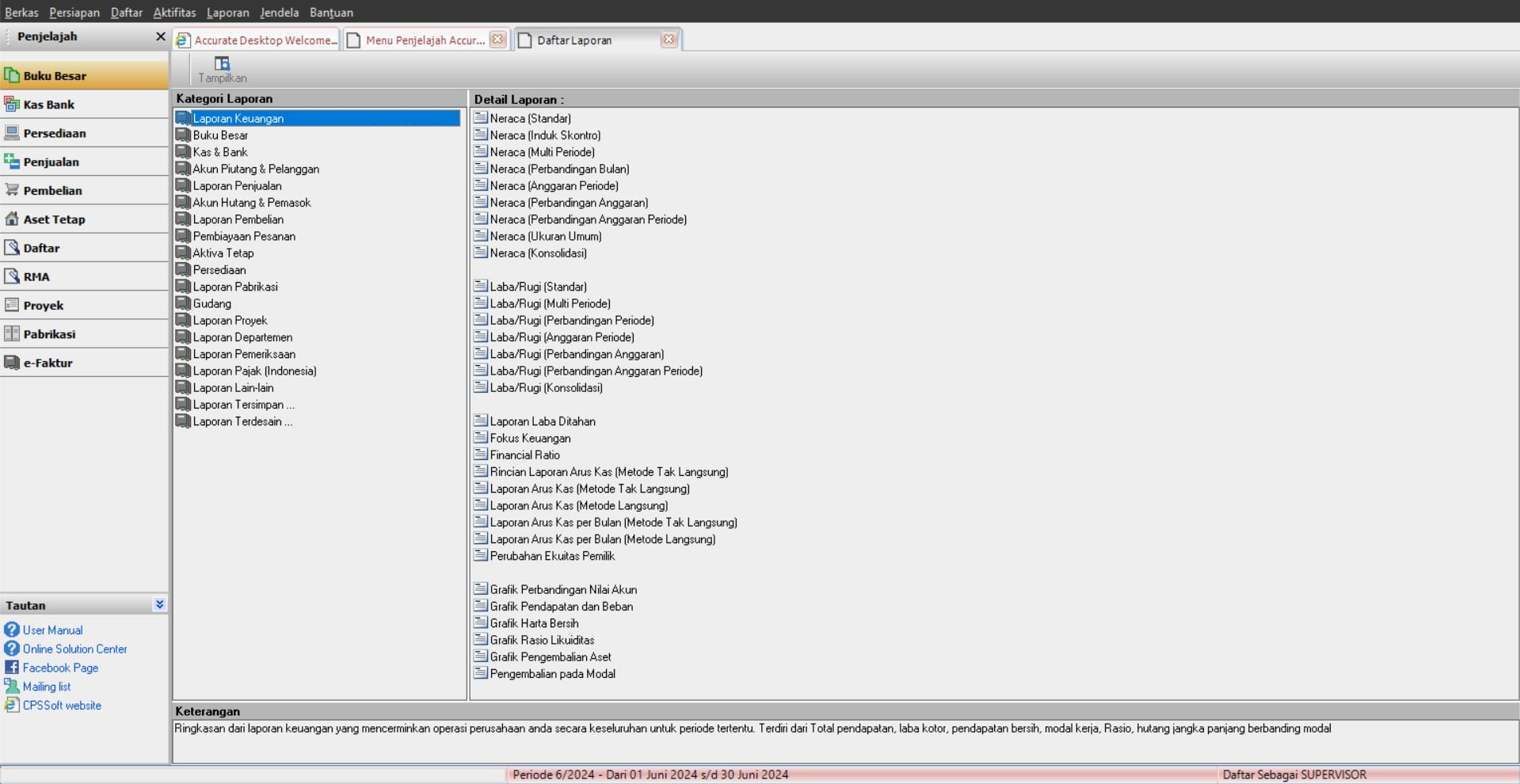Image resolution: width=1520 pixels, height=784 pixels.
Task: Select Laporan Penjualan report category
Action: coord(237,186)
